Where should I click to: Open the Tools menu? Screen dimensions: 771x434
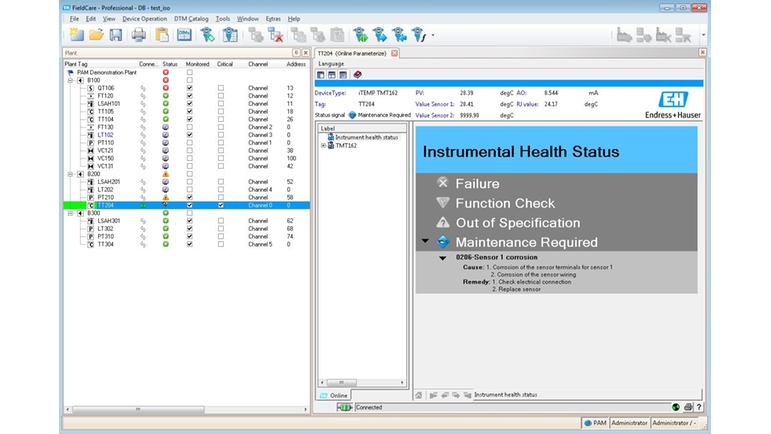coord(223,19)
